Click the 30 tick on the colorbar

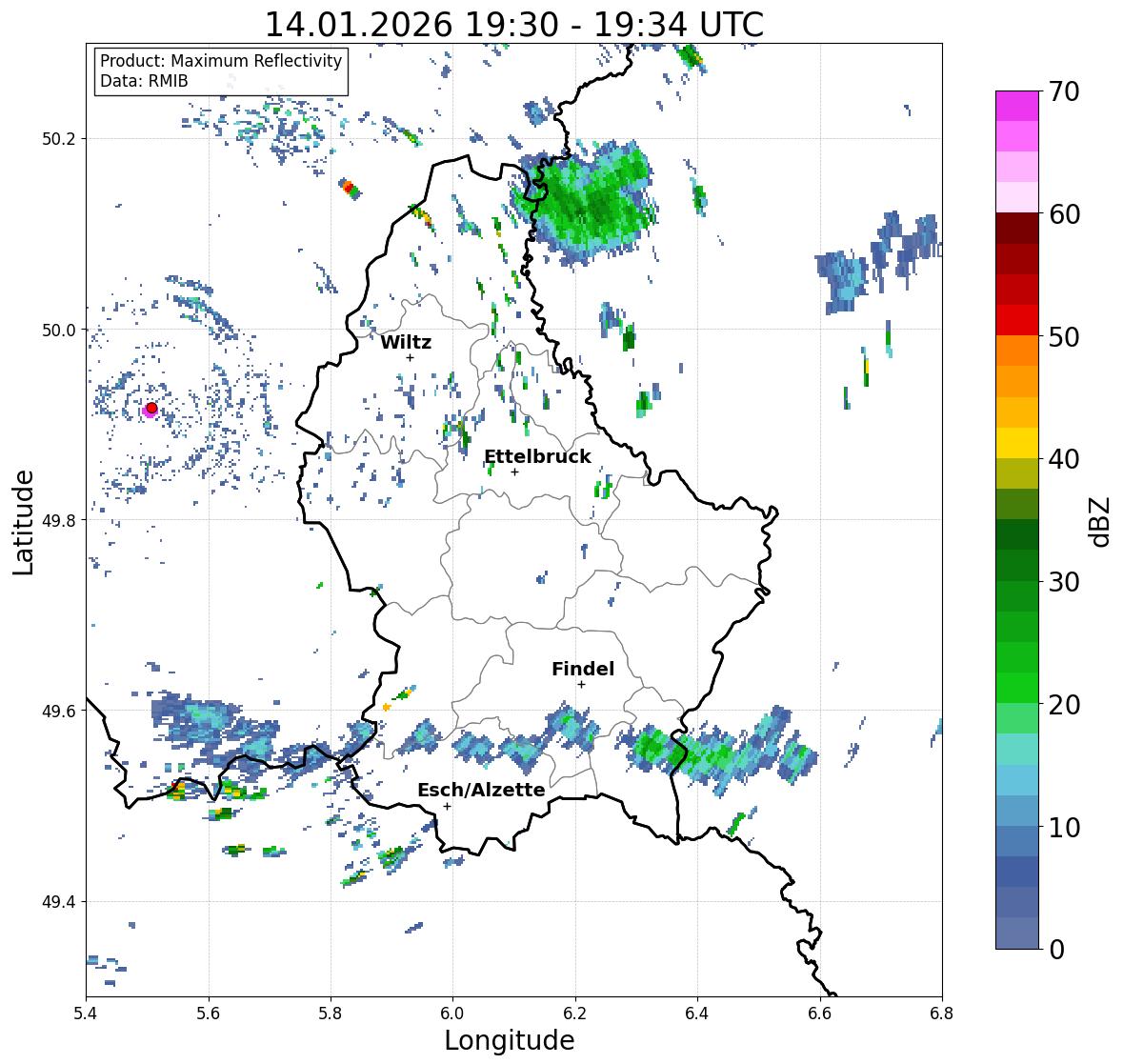tap(1064, 582)
